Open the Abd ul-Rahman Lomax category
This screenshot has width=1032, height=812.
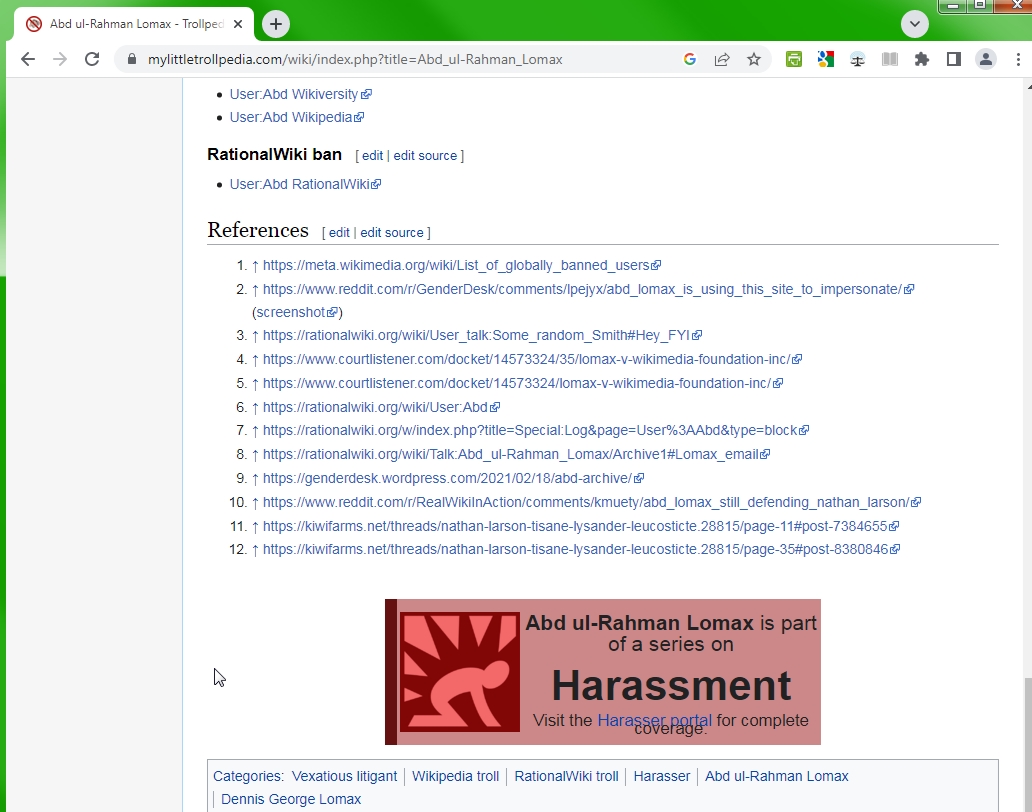click(x=777, y=776)
